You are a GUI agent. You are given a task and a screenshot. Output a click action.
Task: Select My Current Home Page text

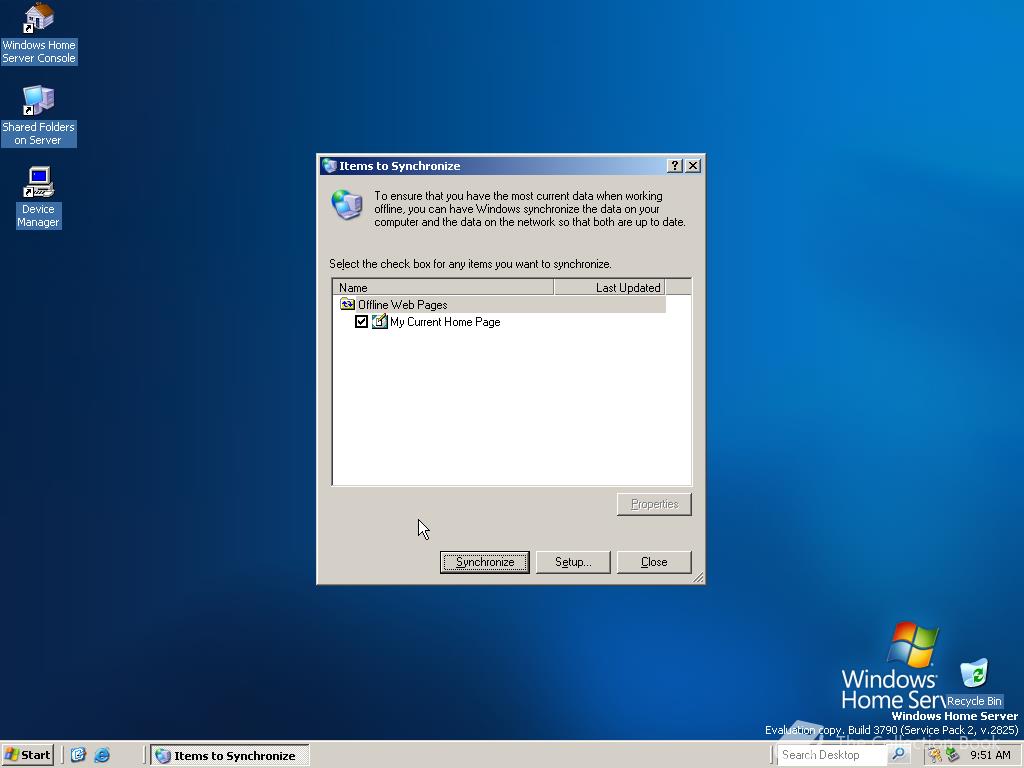445,322
